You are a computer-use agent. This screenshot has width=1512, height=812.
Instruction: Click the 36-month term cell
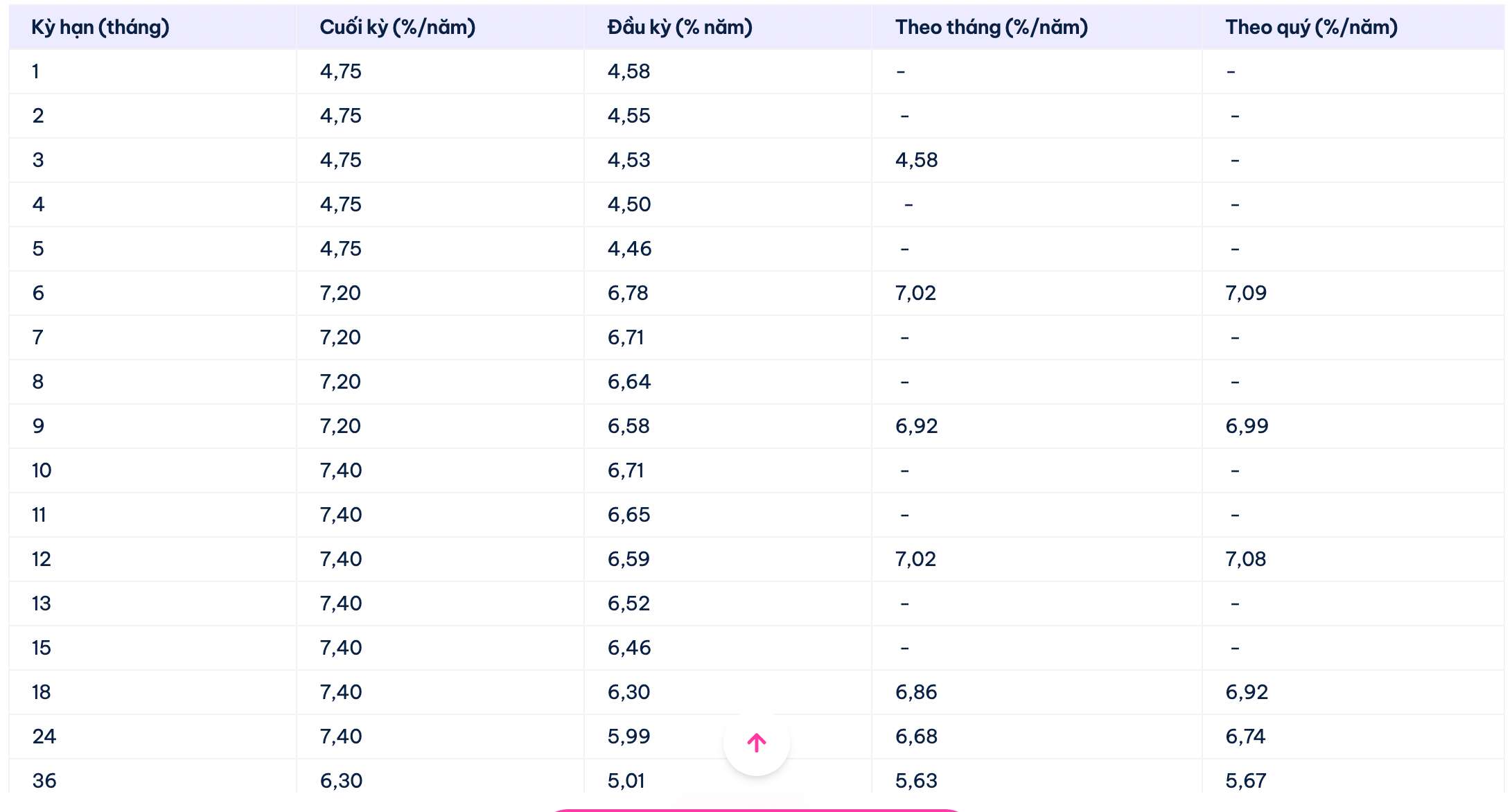point(44,781)
